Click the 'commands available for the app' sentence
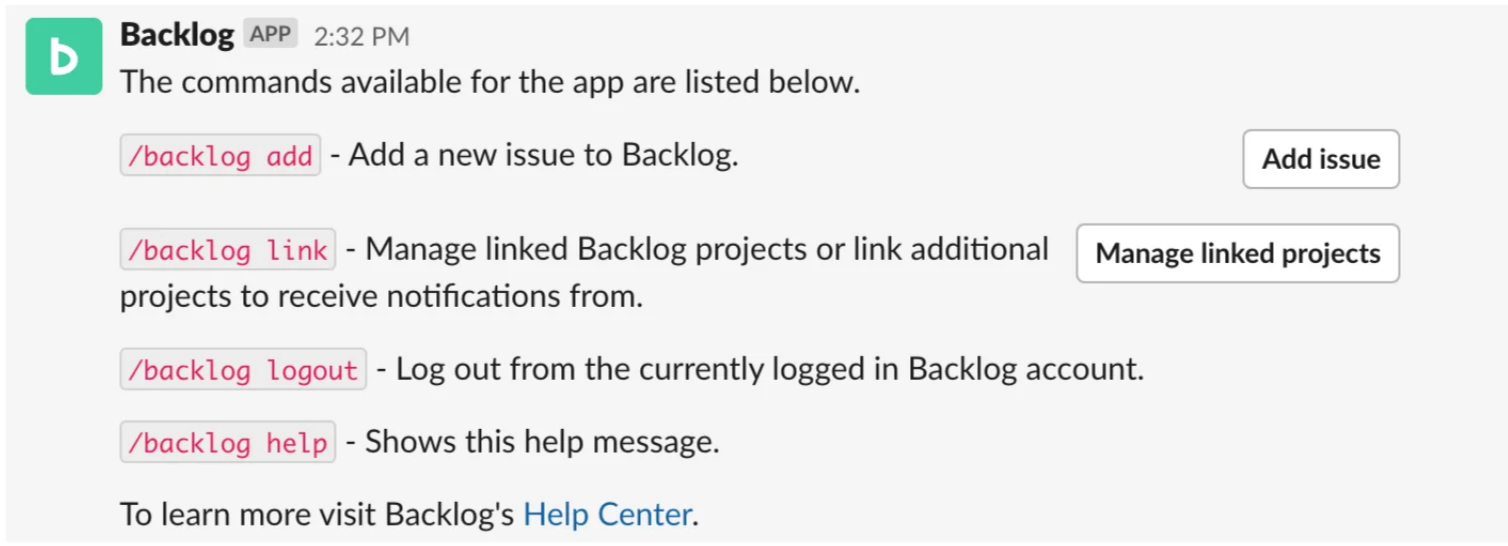The image size is (1508, 546). click(490, 82)
